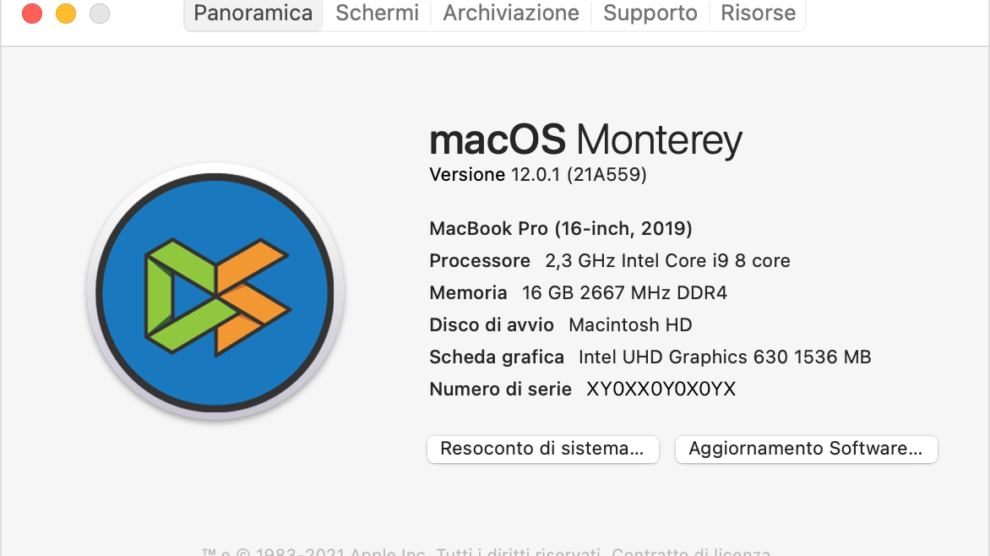Click the Versione 12.0.1 text
This screenshot has height=556, width=990.
coord(537,175)
